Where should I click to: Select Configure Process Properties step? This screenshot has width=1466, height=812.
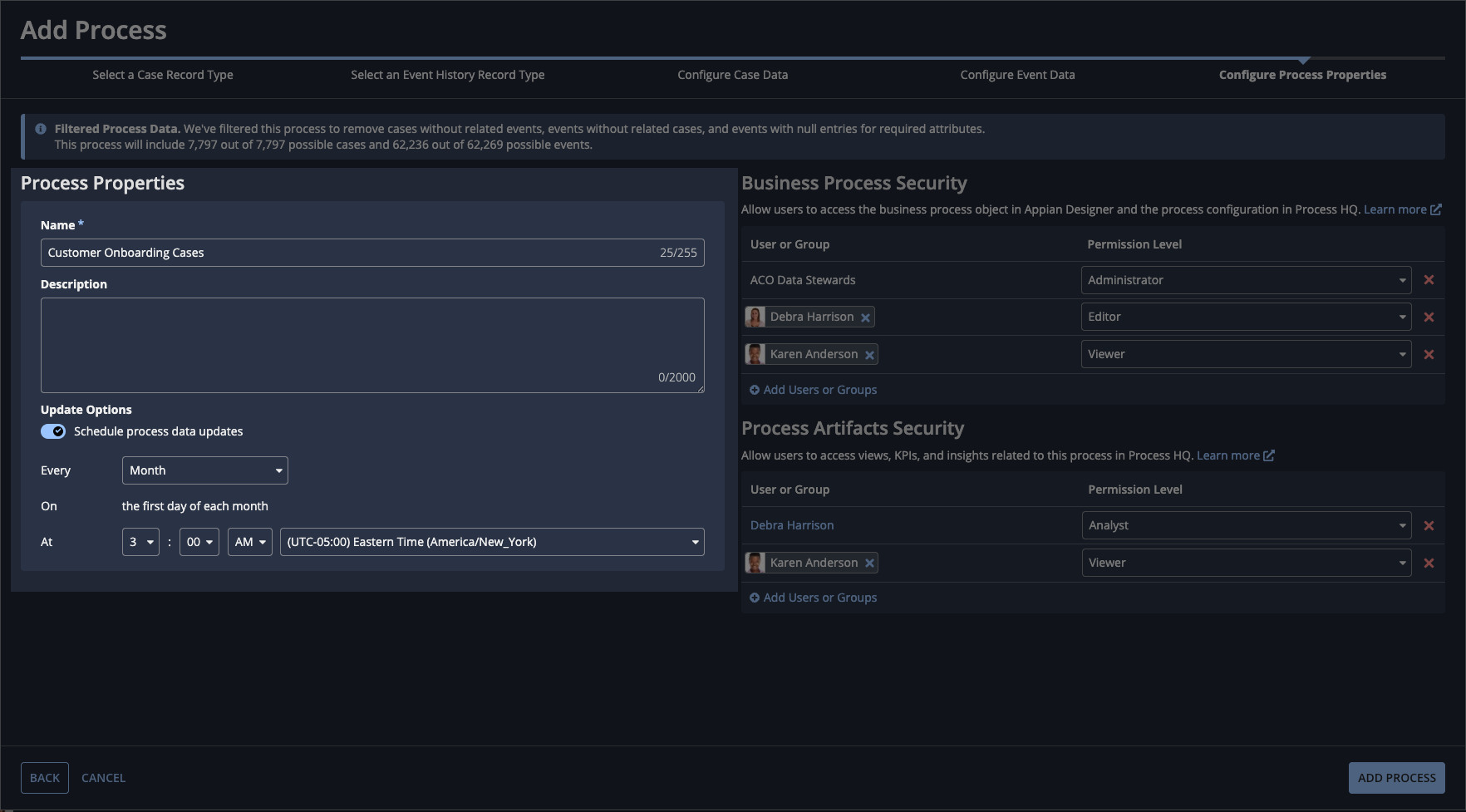(1302, 75)
